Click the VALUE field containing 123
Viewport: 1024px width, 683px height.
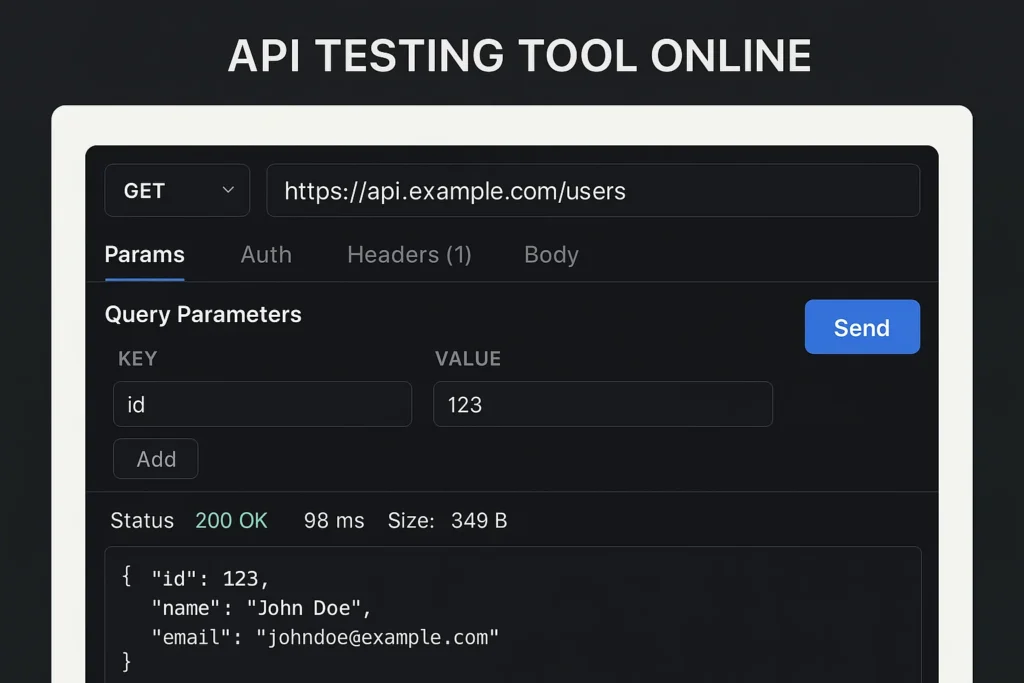pyautogui.click(x=602, y=404)
